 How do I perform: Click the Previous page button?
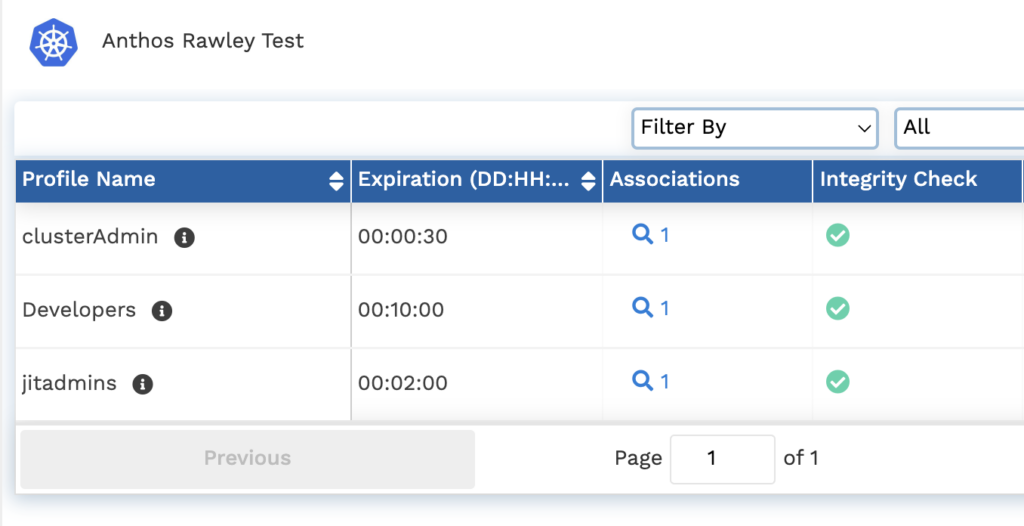[247, 459]
